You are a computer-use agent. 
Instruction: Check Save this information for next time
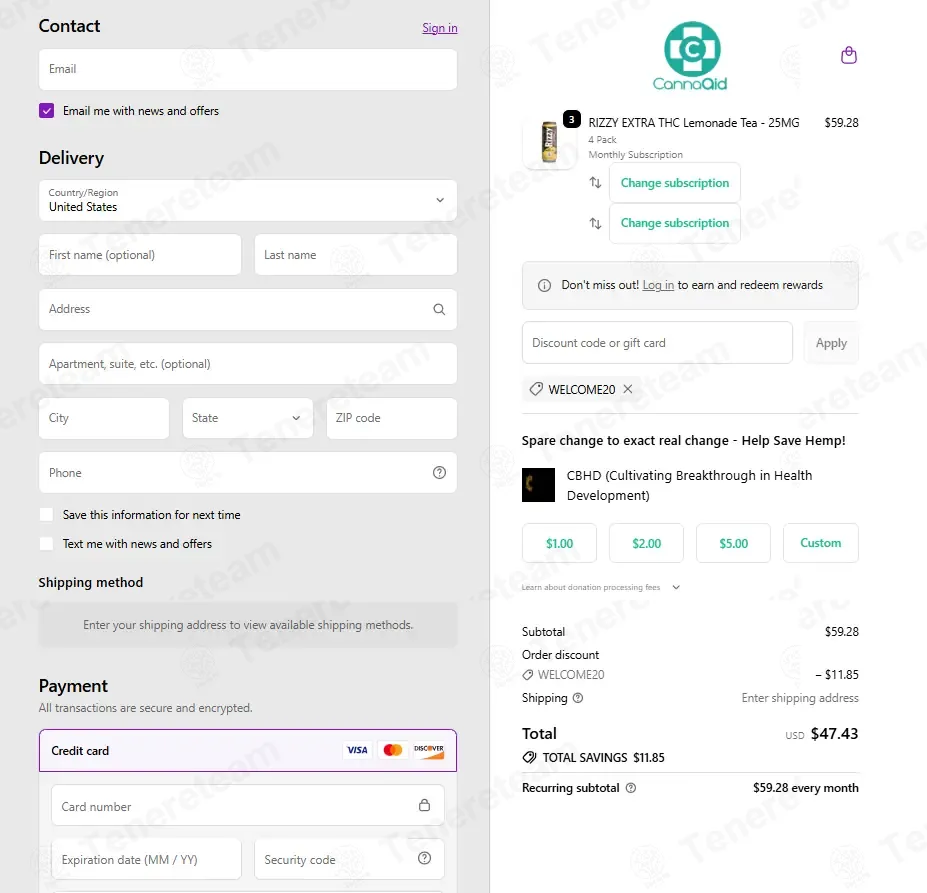[x=47, y=515]
